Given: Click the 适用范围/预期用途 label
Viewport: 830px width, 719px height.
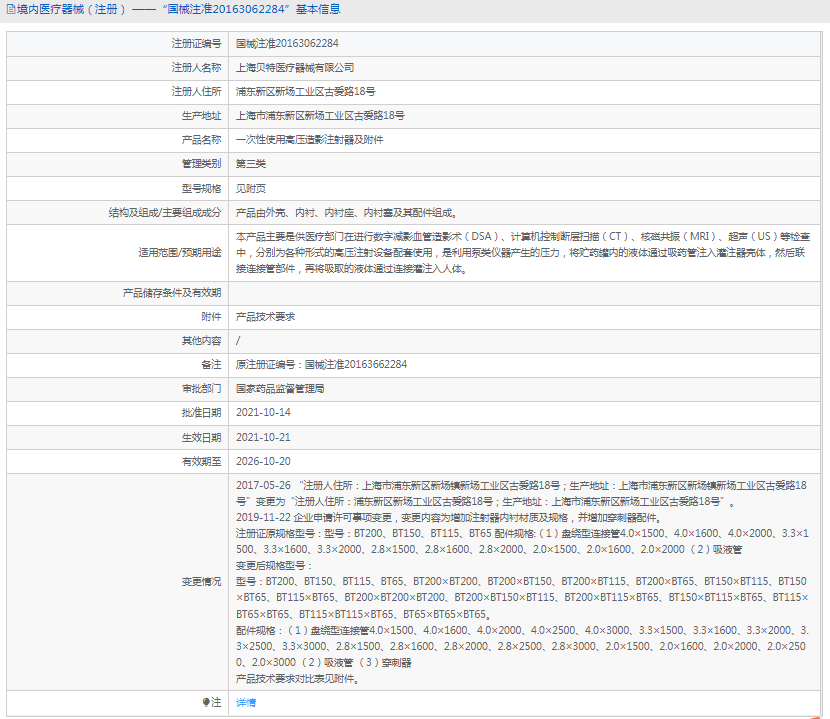Looking at the screenshot, I should tap(179, 253).
